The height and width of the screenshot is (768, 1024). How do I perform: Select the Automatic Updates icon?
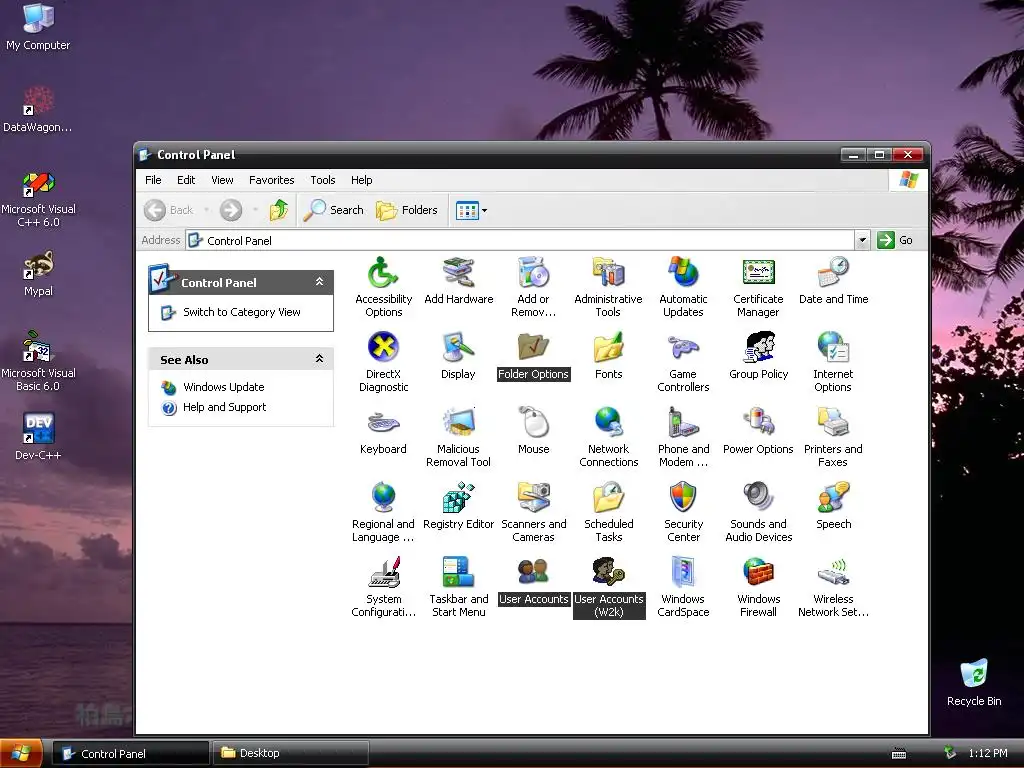683,287
